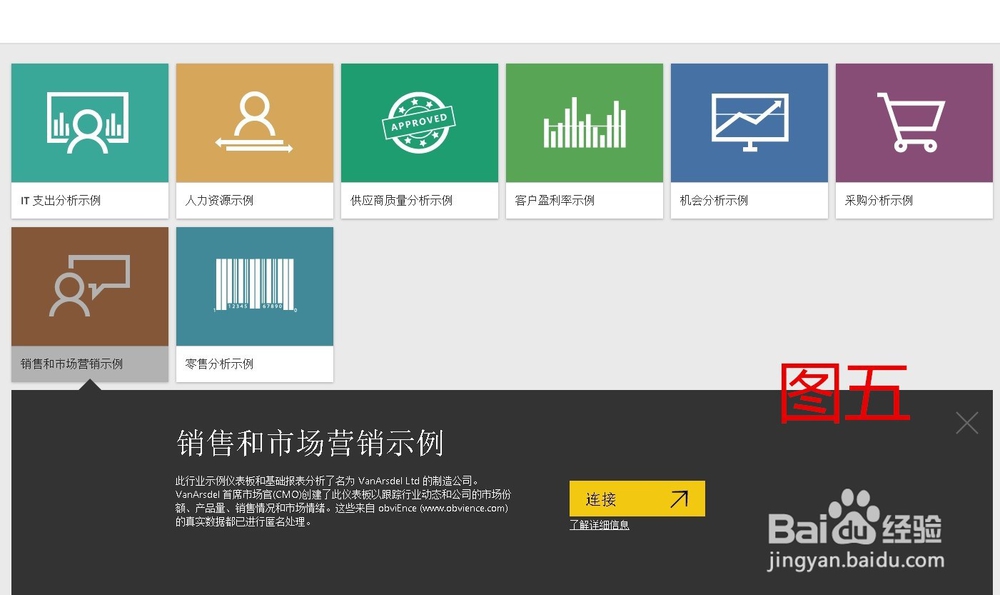Select the 机会分析示例 trend chart icon
The width and height of the screenshot is (1000, 595).
click(748, 122)
